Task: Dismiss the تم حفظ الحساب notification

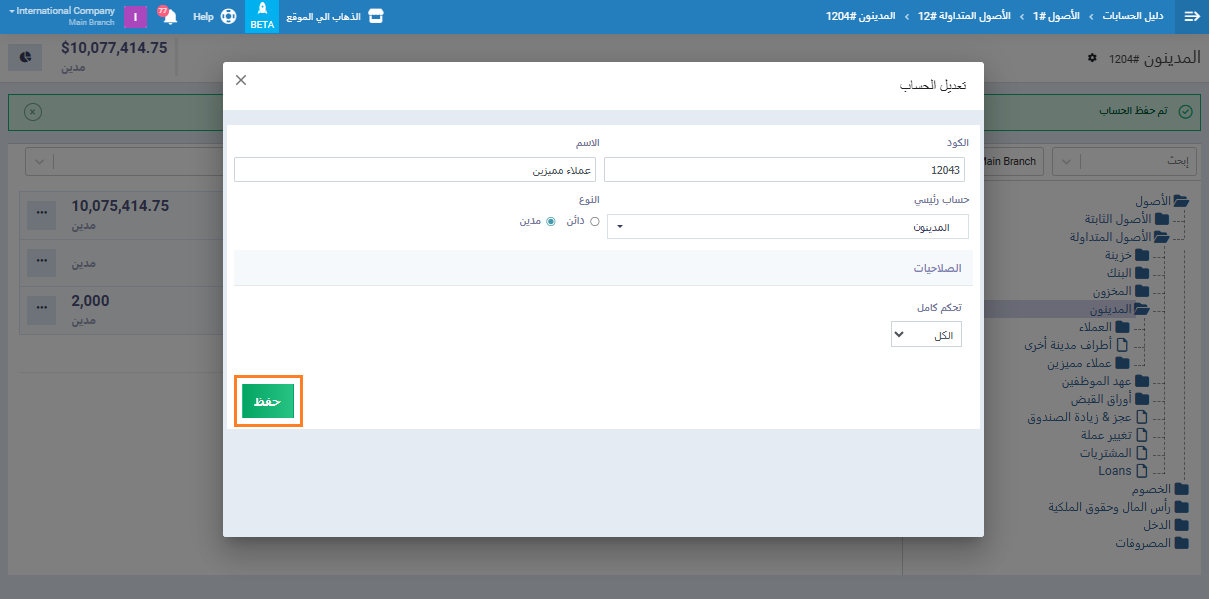Action: [33, 111]
